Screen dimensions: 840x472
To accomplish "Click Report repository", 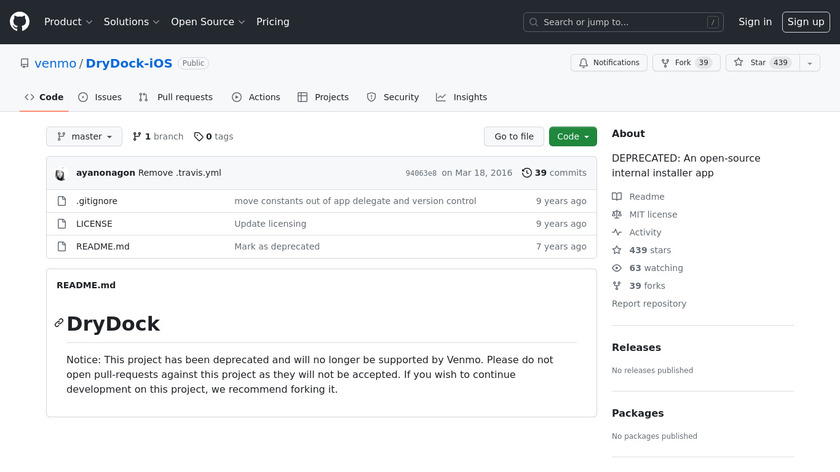I will 649,303.
